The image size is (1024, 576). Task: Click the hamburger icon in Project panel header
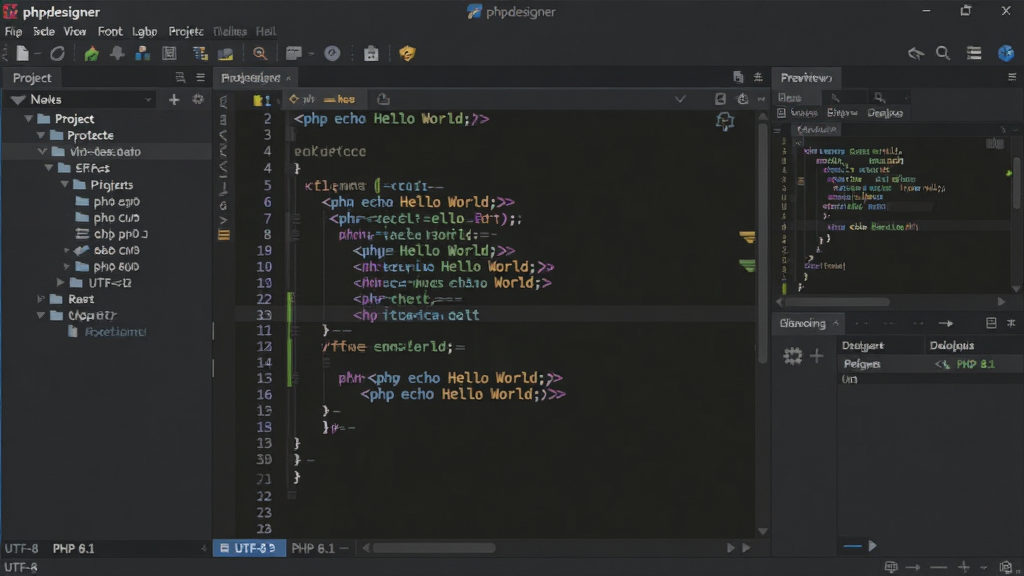[x=200, y=78]
